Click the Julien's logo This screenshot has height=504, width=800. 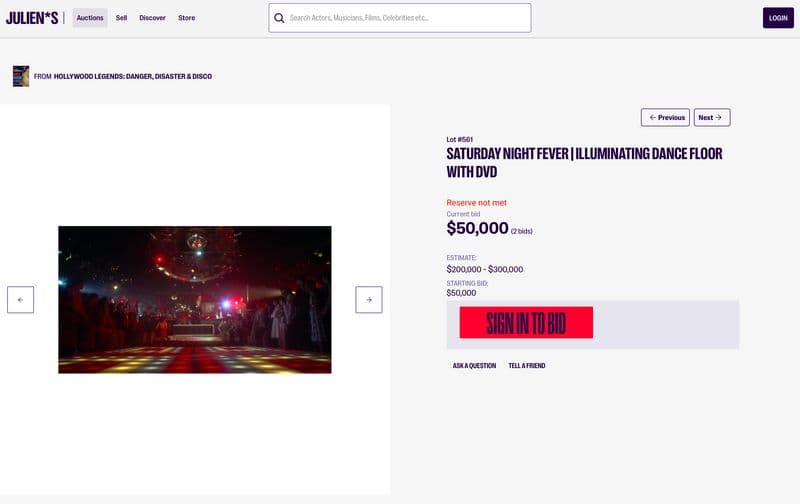(32, 18)
